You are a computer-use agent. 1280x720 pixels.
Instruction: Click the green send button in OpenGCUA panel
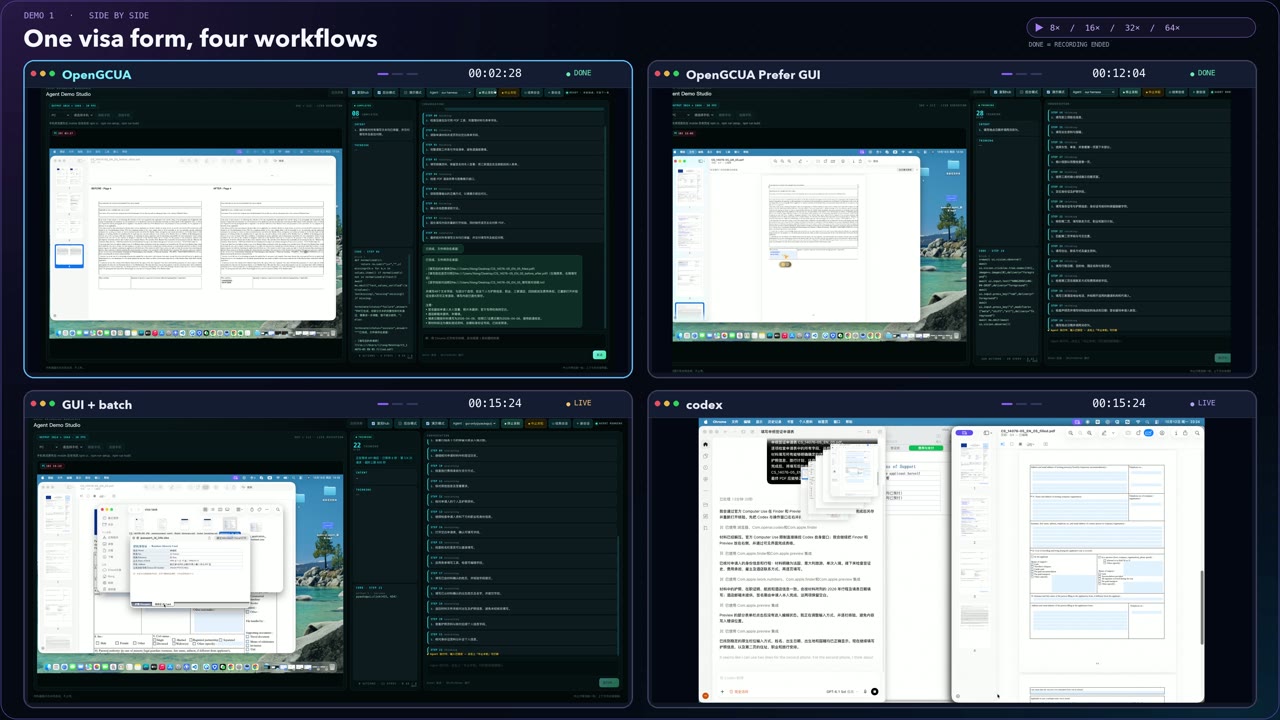pyautogui.click(x=600, y=354)
